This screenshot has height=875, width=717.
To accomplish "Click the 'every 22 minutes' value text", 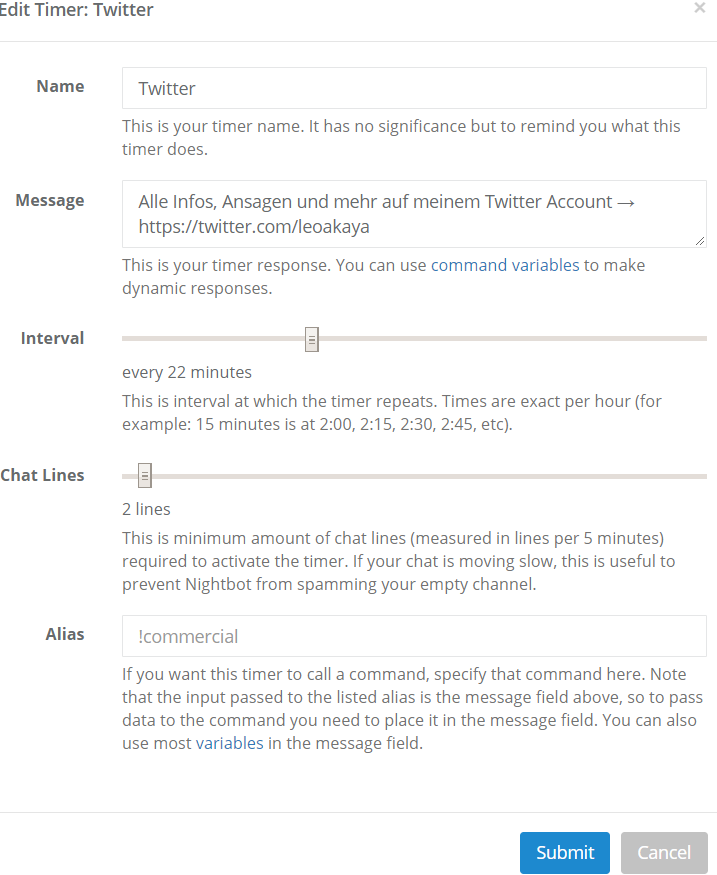I will click(x=187, y=373).
